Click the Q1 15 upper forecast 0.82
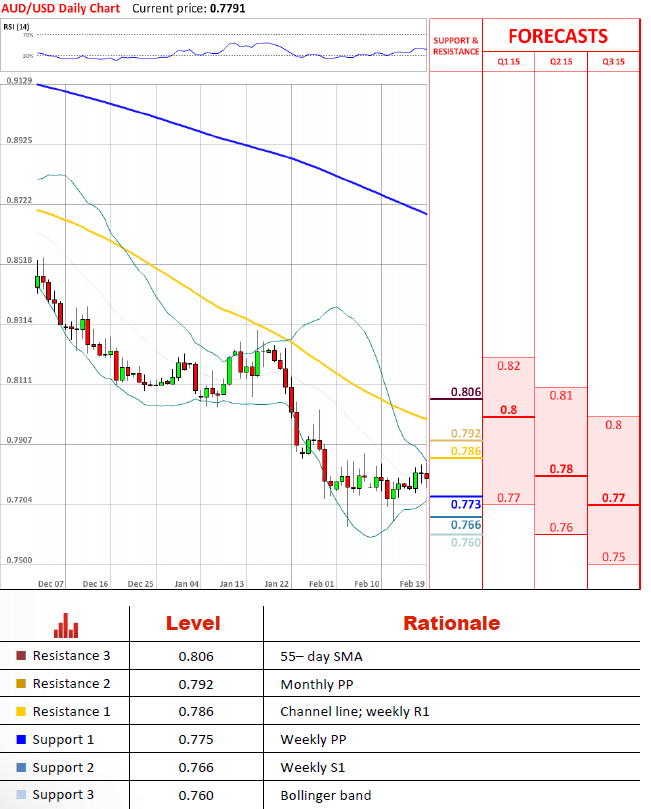Viewport: 651px width, 809px height. (509, 366)
